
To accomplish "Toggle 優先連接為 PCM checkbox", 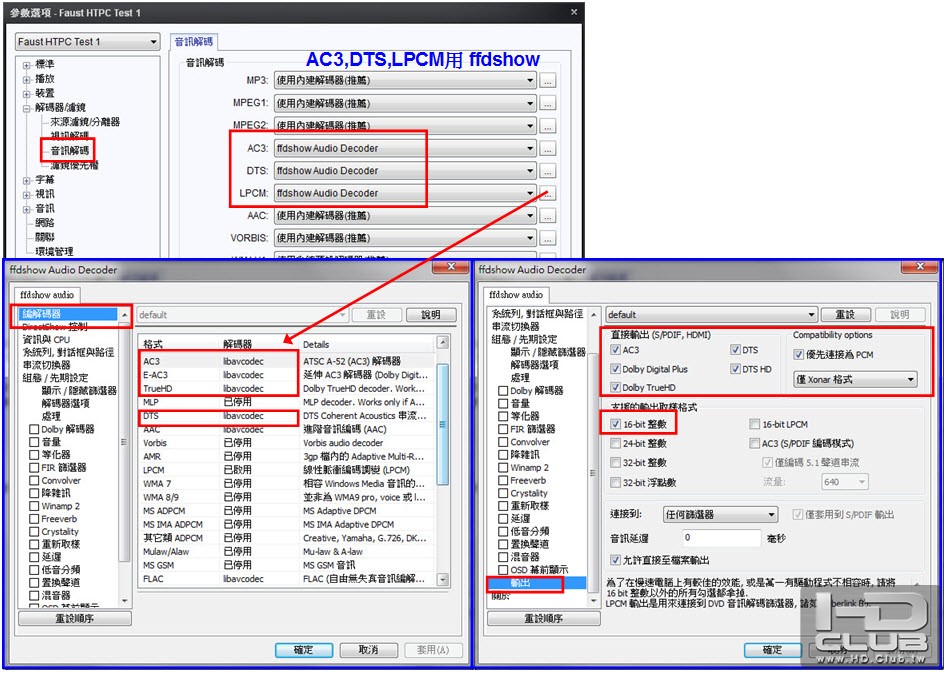I will tap(798, 355).
